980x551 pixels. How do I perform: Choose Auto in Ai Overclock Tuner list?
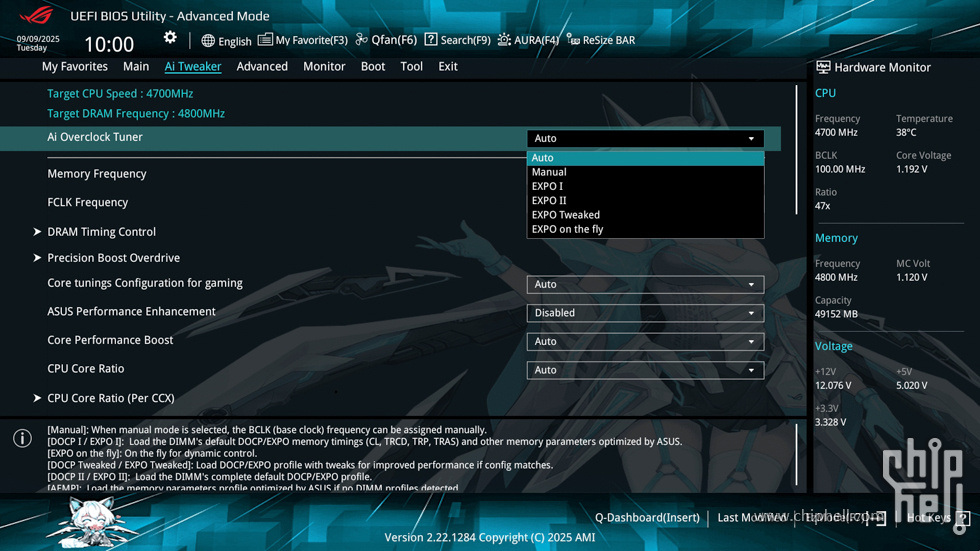[645, 158]
